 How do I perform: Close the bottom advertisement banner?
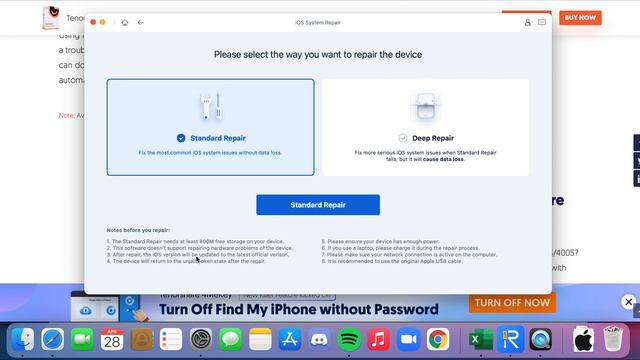[628, 302]
